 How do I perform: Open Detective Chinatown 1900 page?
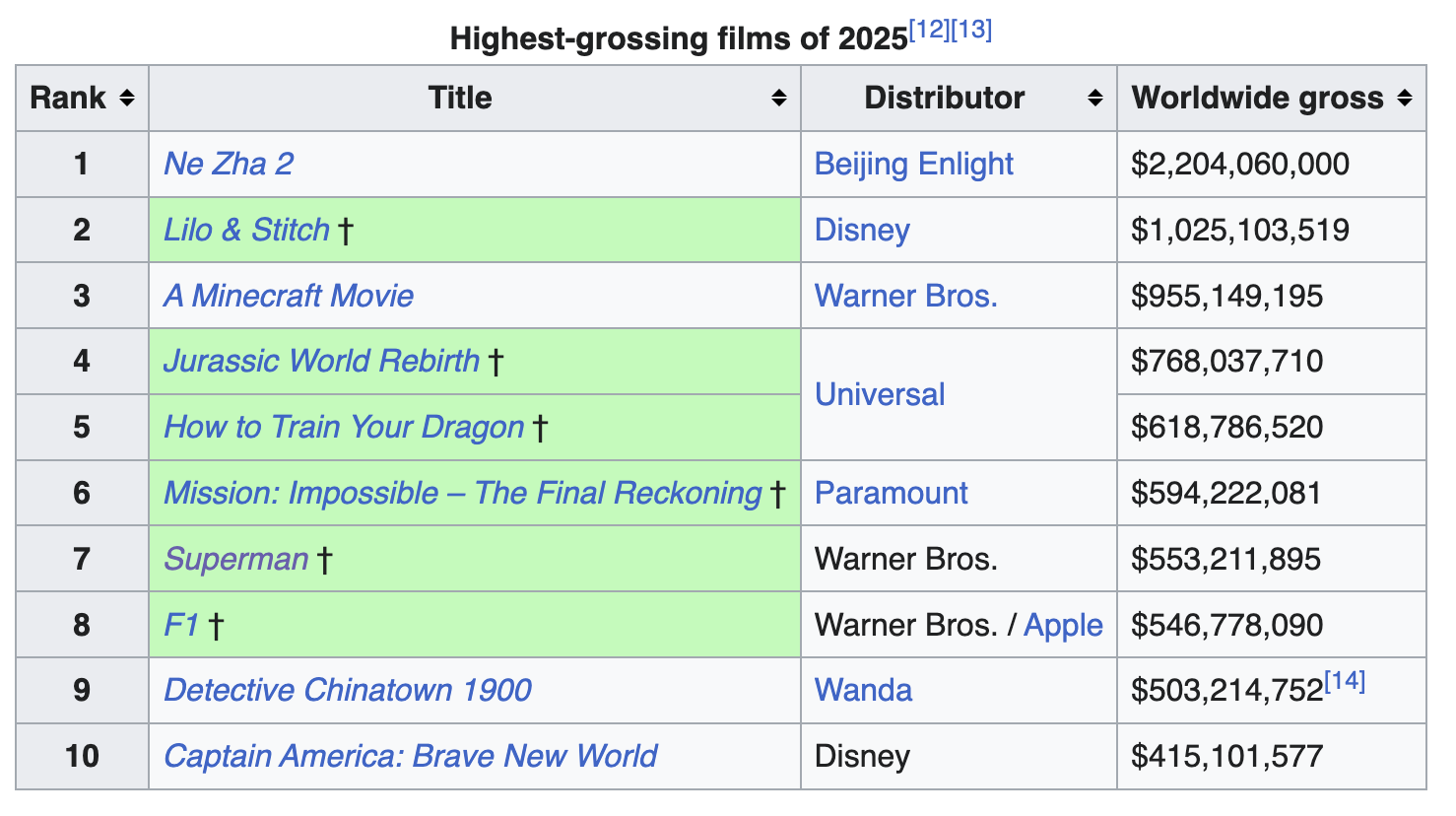pos(347,690)
